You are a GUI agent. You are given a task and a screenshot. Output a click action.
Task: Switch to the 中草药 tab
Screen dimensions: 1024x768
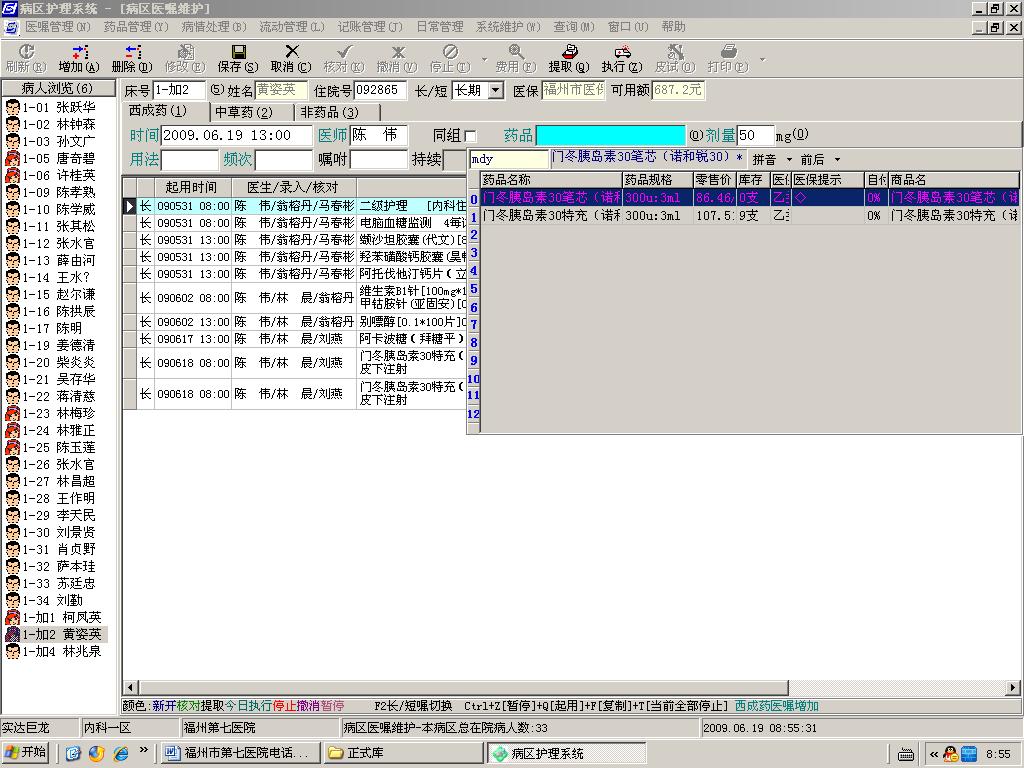tap(243, 112)
